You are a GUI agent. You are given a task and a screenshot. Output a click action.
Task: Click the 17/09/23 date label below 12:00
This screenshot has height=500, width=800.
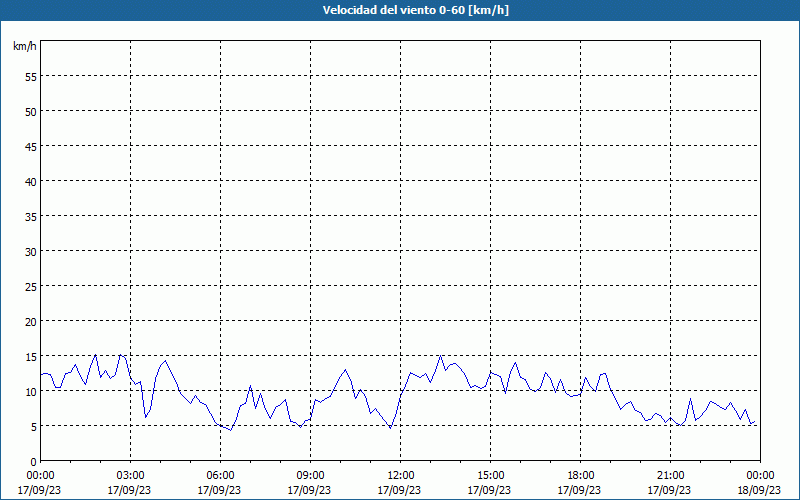(400, 490)
